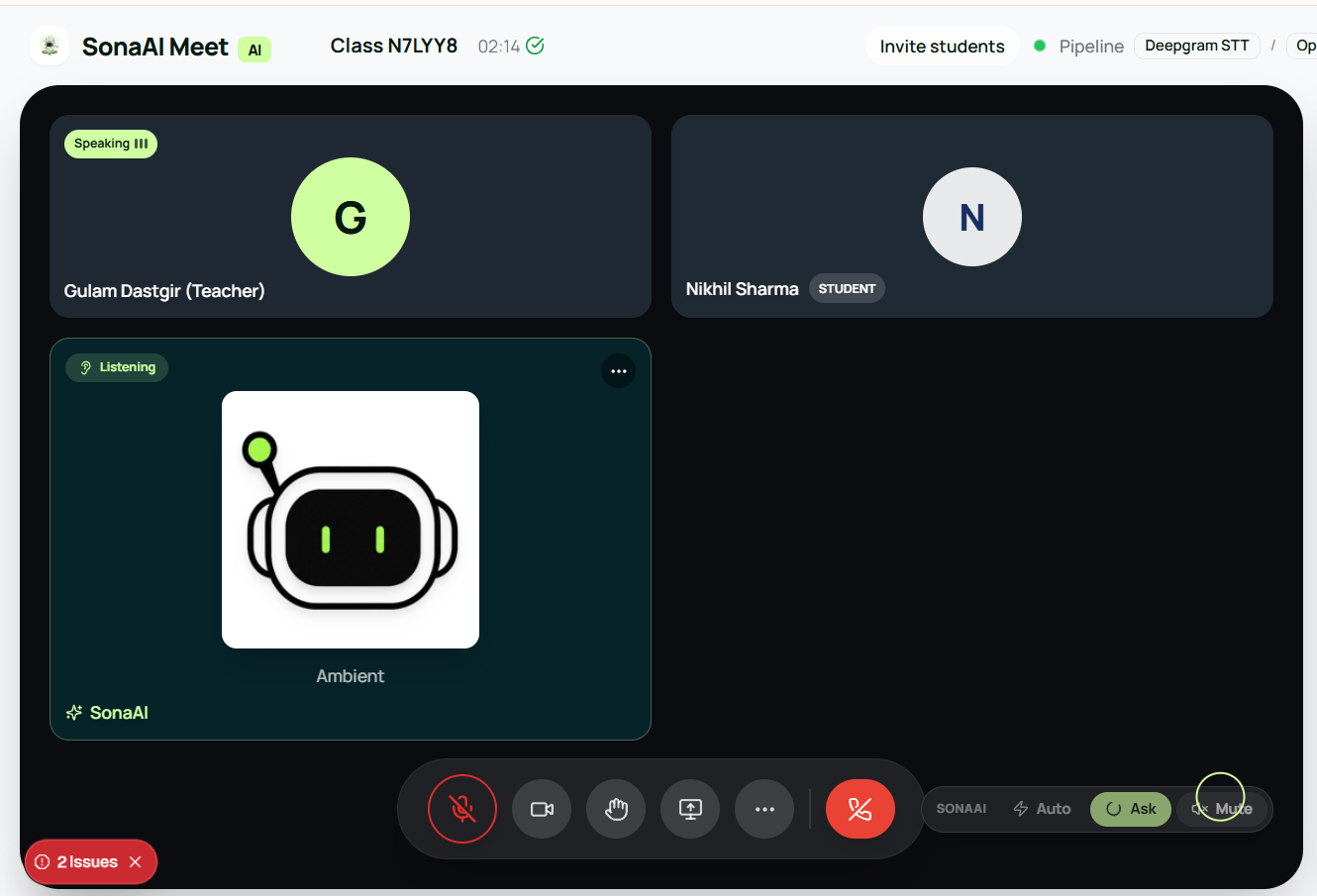
Task: Open more options in the call control bar
Action: (x=764, y=809)
